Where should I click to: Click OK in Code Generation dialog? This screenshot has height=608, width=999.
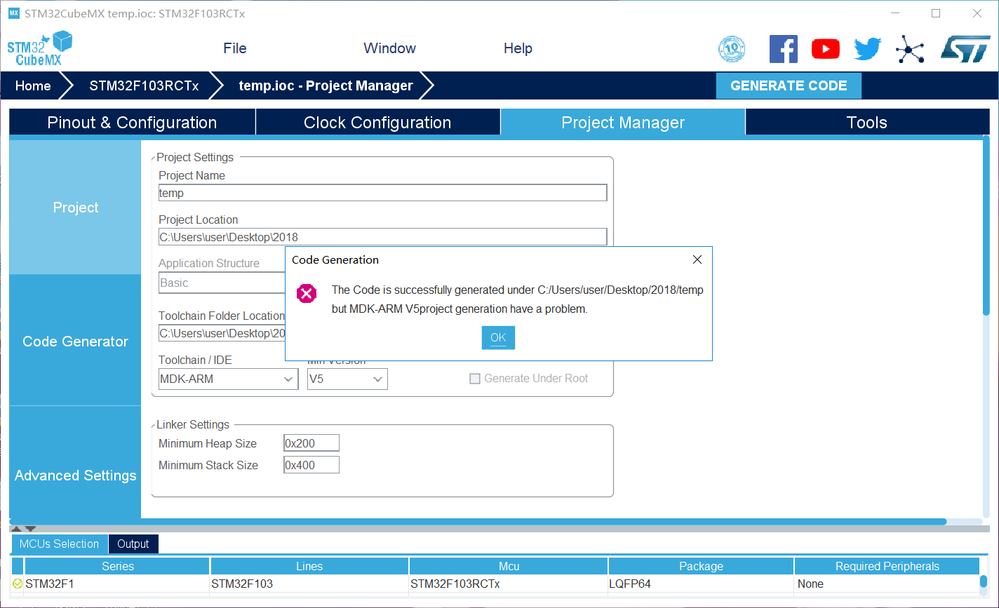click(498, 338)
